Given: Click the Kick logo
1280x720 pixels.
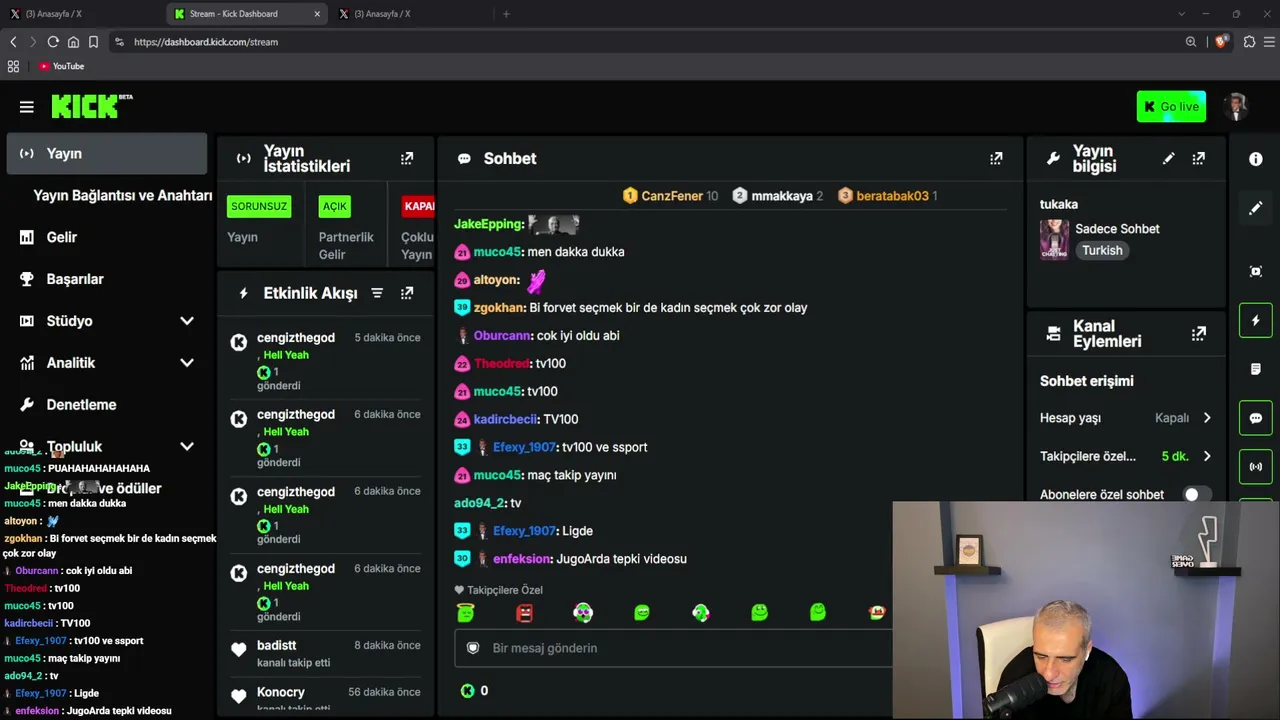Looking at the screenshot, I should tap(91, 106).
